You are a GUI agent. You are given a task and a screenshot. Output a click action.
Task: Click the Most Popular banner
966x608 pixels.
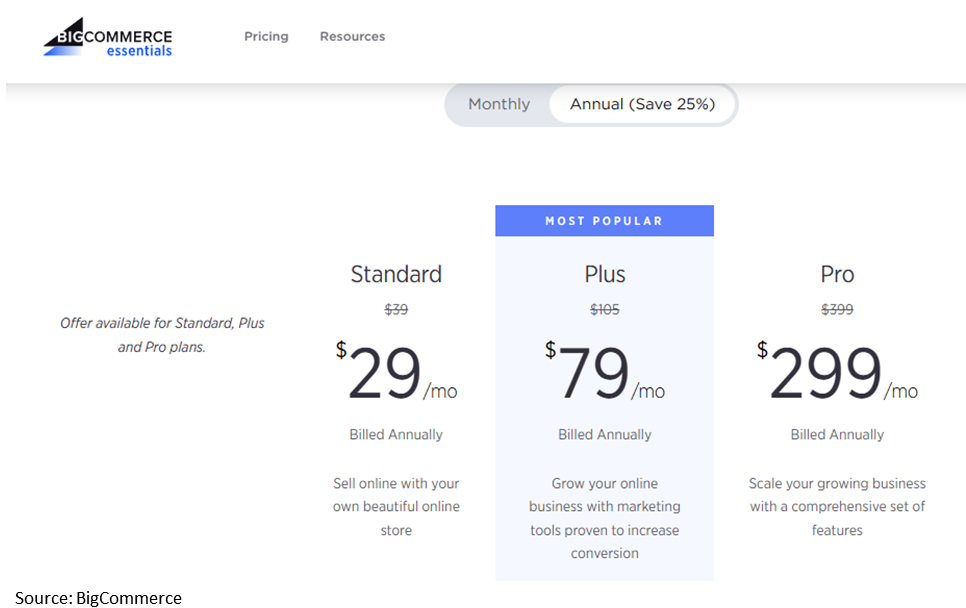[x=604, y=221]
